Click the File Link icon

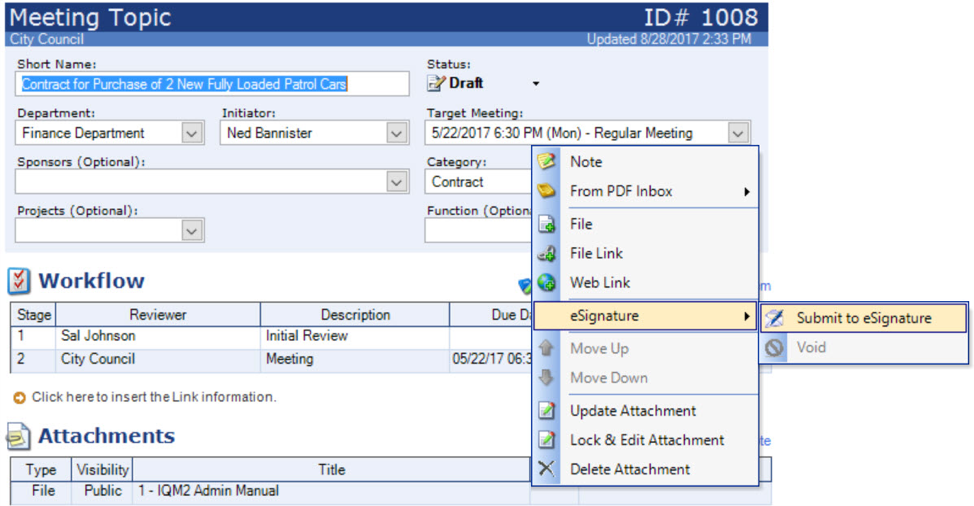546,253
